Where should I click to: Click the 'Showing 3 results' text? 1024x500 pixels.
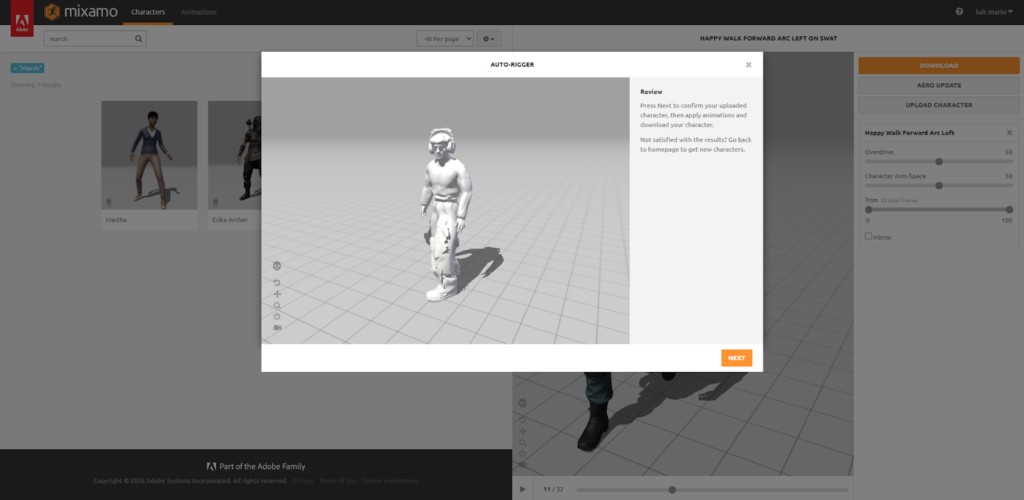36,85
